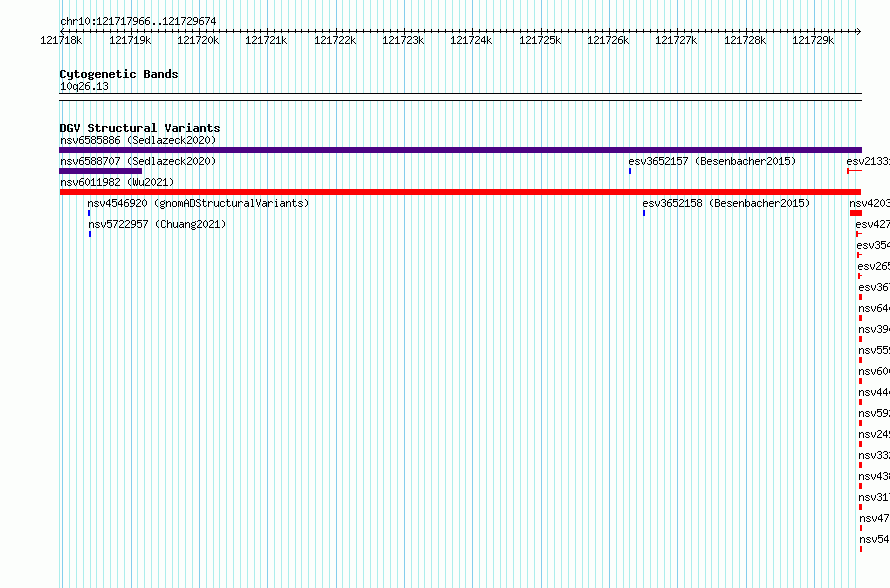Click the 121726k ruler tick label
890x588 pixels.
[608, 40]
